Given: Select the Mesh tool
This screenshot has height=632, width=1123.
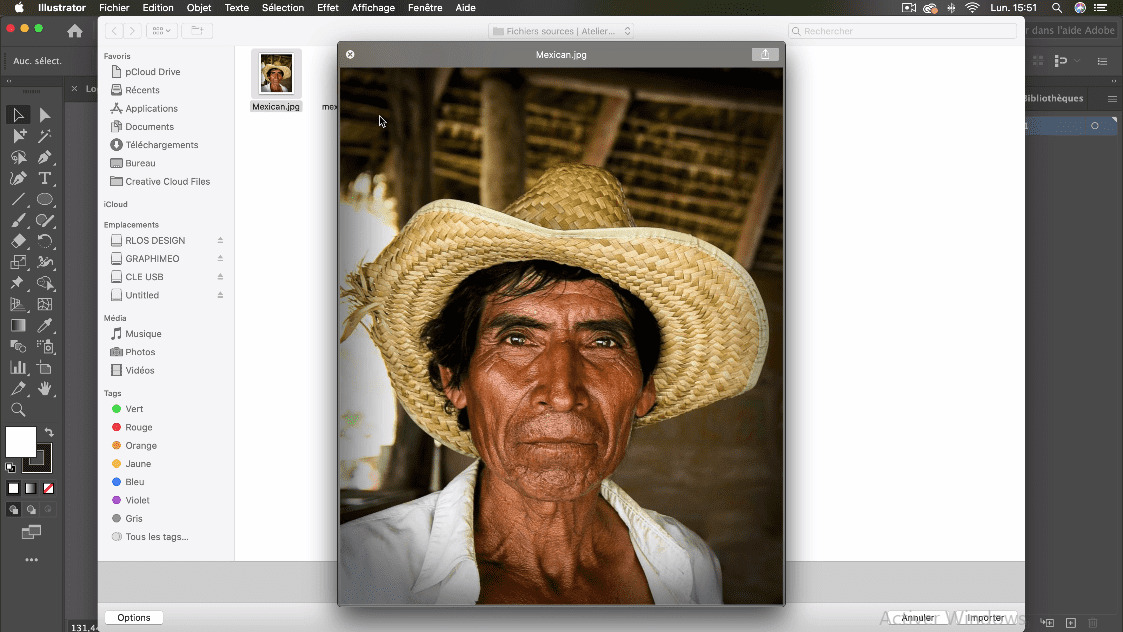Looking at the screenshot, I should [44, 305].
